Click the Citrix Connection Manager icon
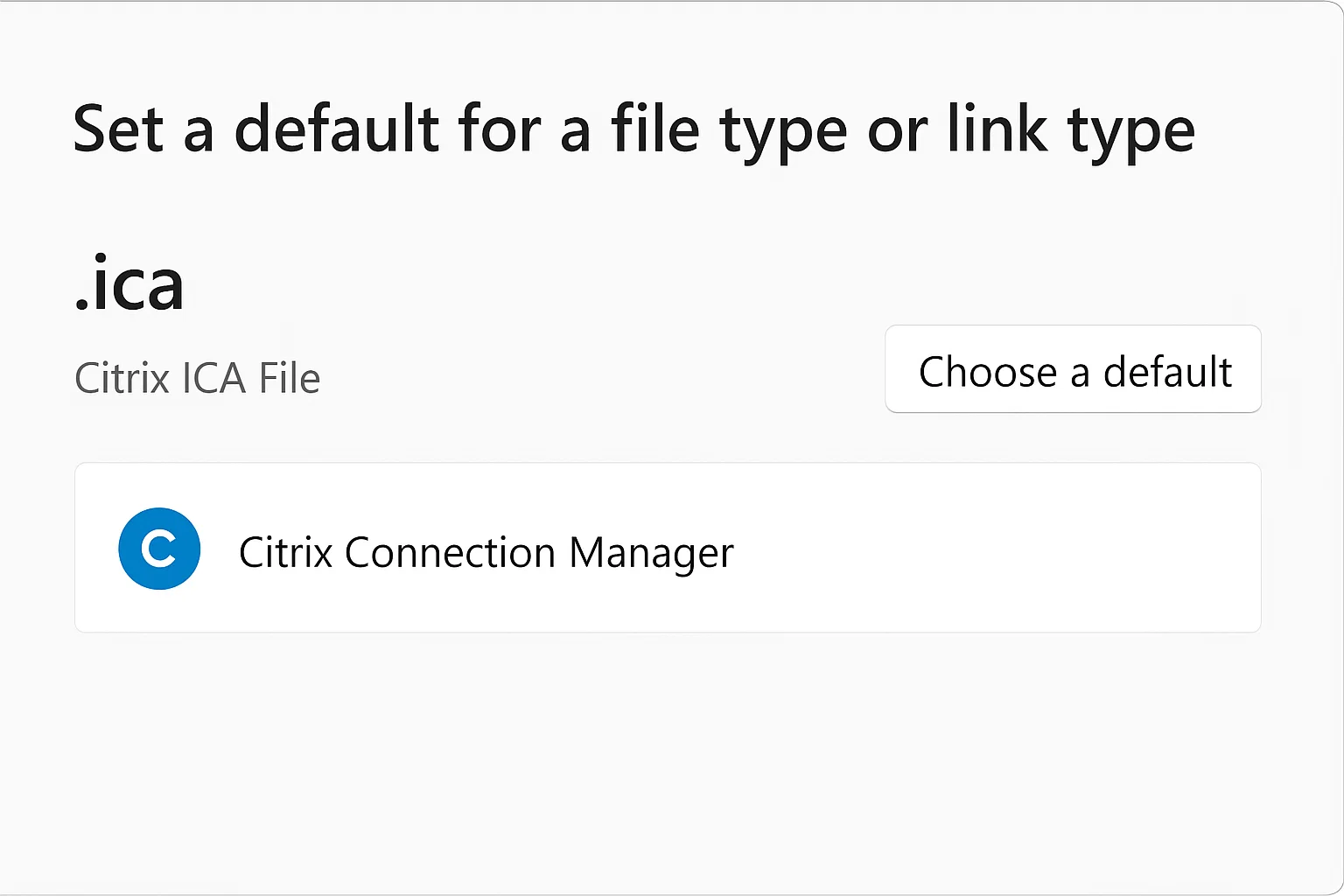Viewport: 1344px width, 896px height. (x=158, y=549)
